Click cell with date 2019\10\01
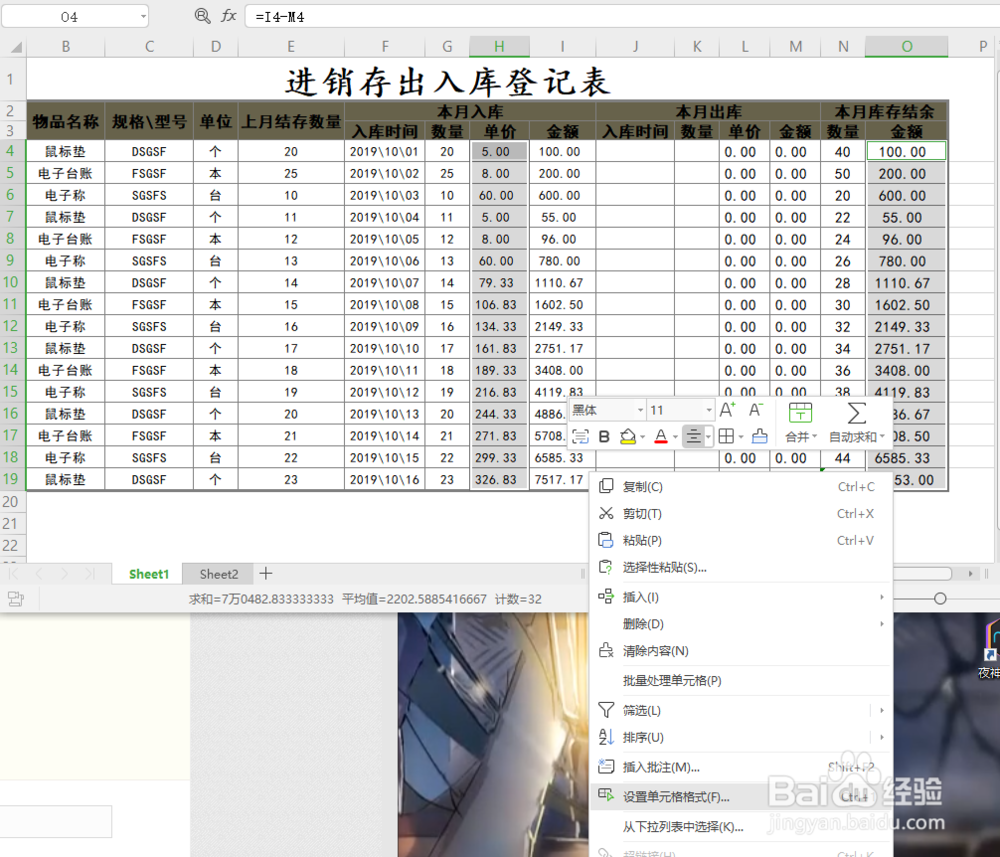This screenshot has width=1000, height=857. 385,152
